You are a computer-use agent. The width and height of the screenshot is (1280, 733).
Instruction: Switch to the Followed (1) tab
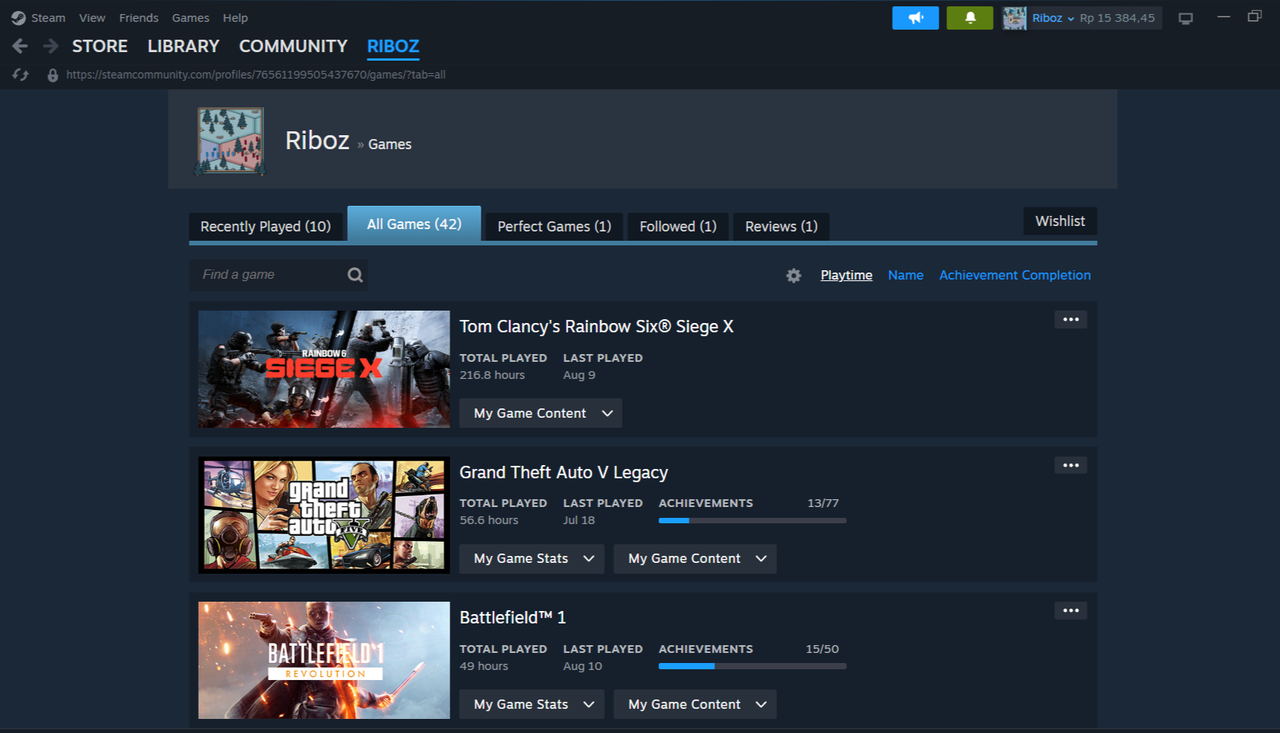[x=678, y=226]
